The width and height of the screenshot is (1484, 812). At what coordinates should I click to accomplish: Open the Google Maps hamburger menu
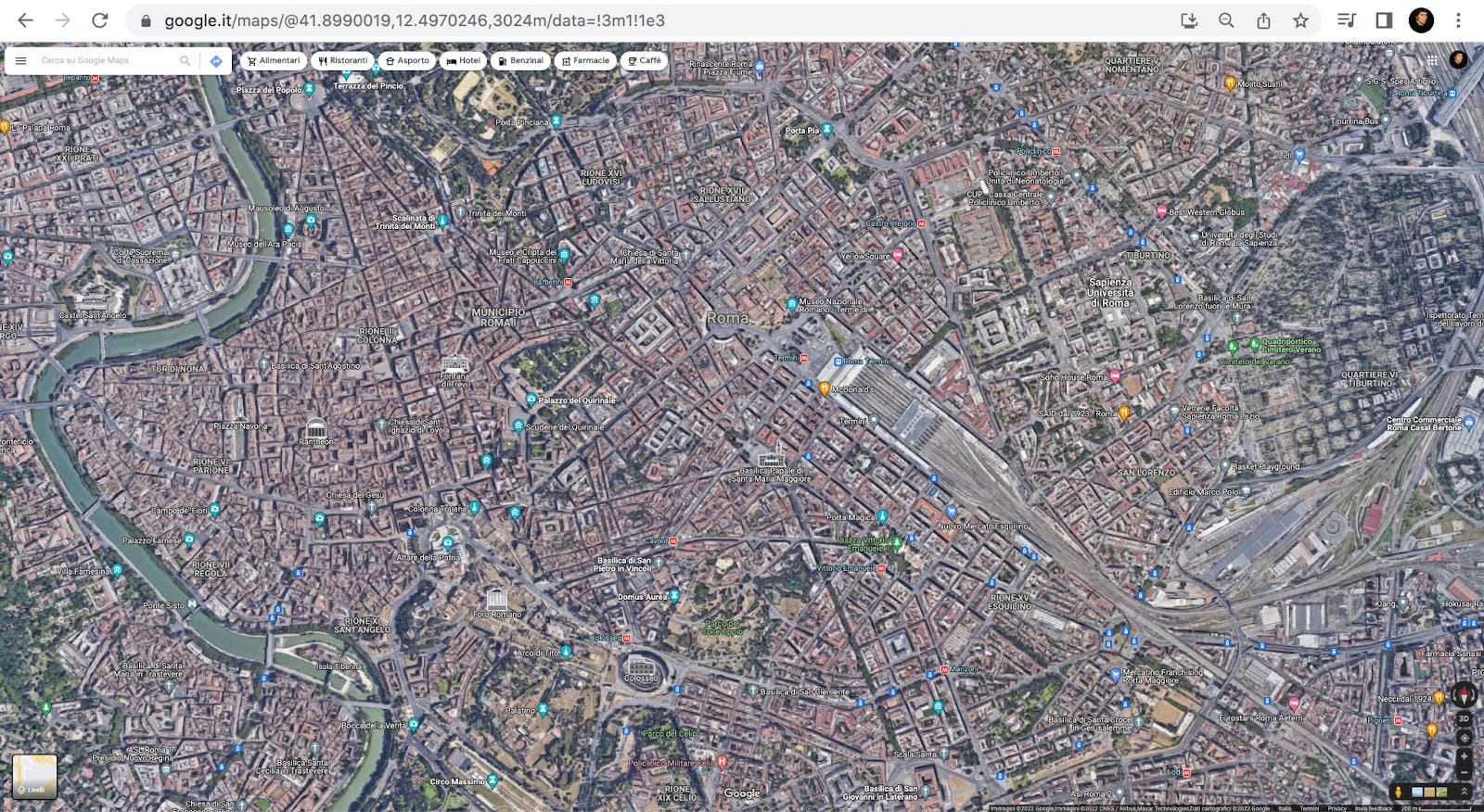[x=20, y=61]
